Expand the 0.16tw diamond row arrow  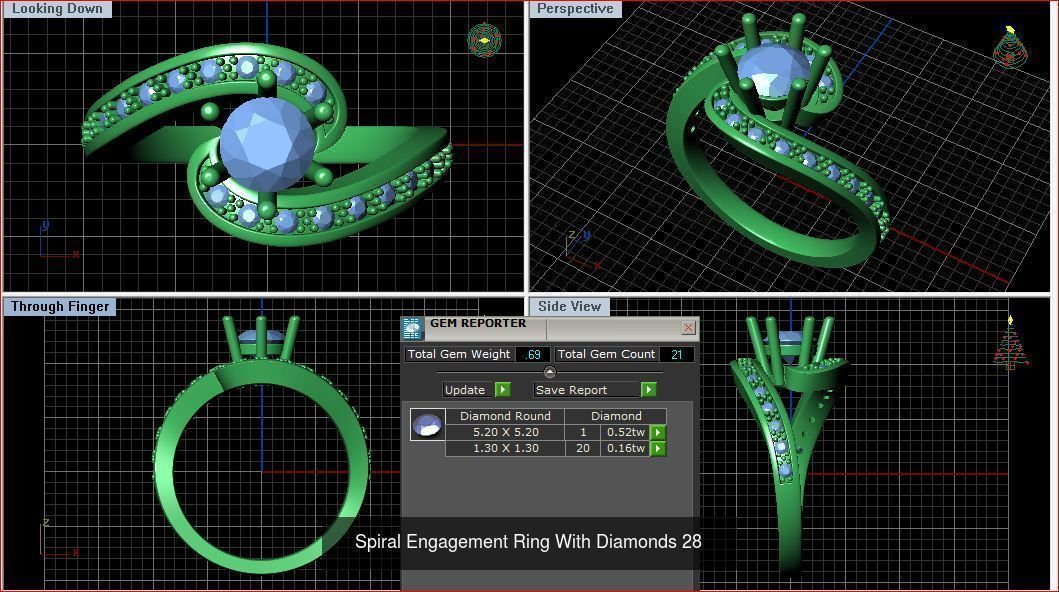(658, 448)
